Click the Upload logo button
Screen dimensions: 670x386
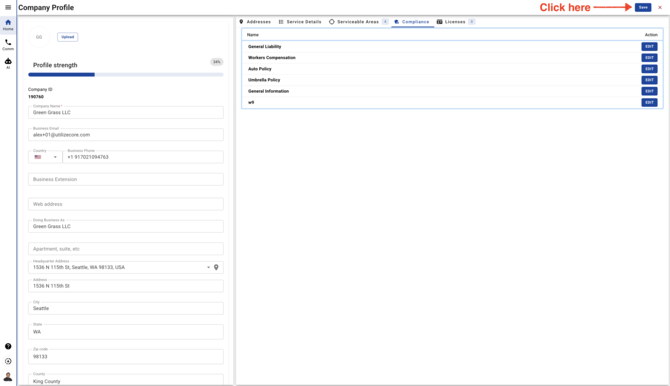(x=68, y=37)
